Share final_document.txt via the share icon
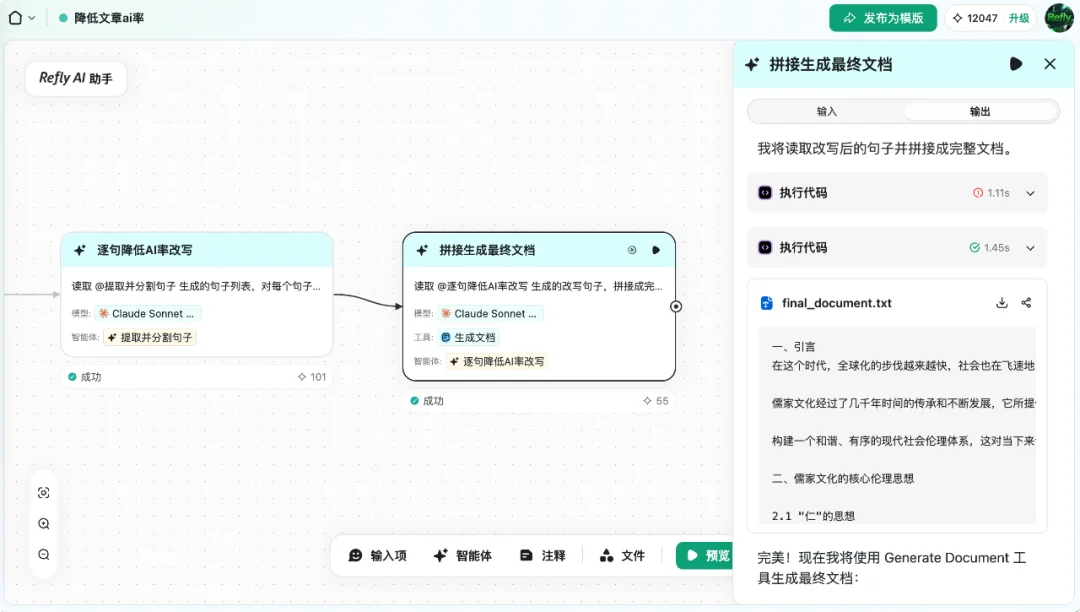This screenshot has width=1080, height=612. (1027, 302)
